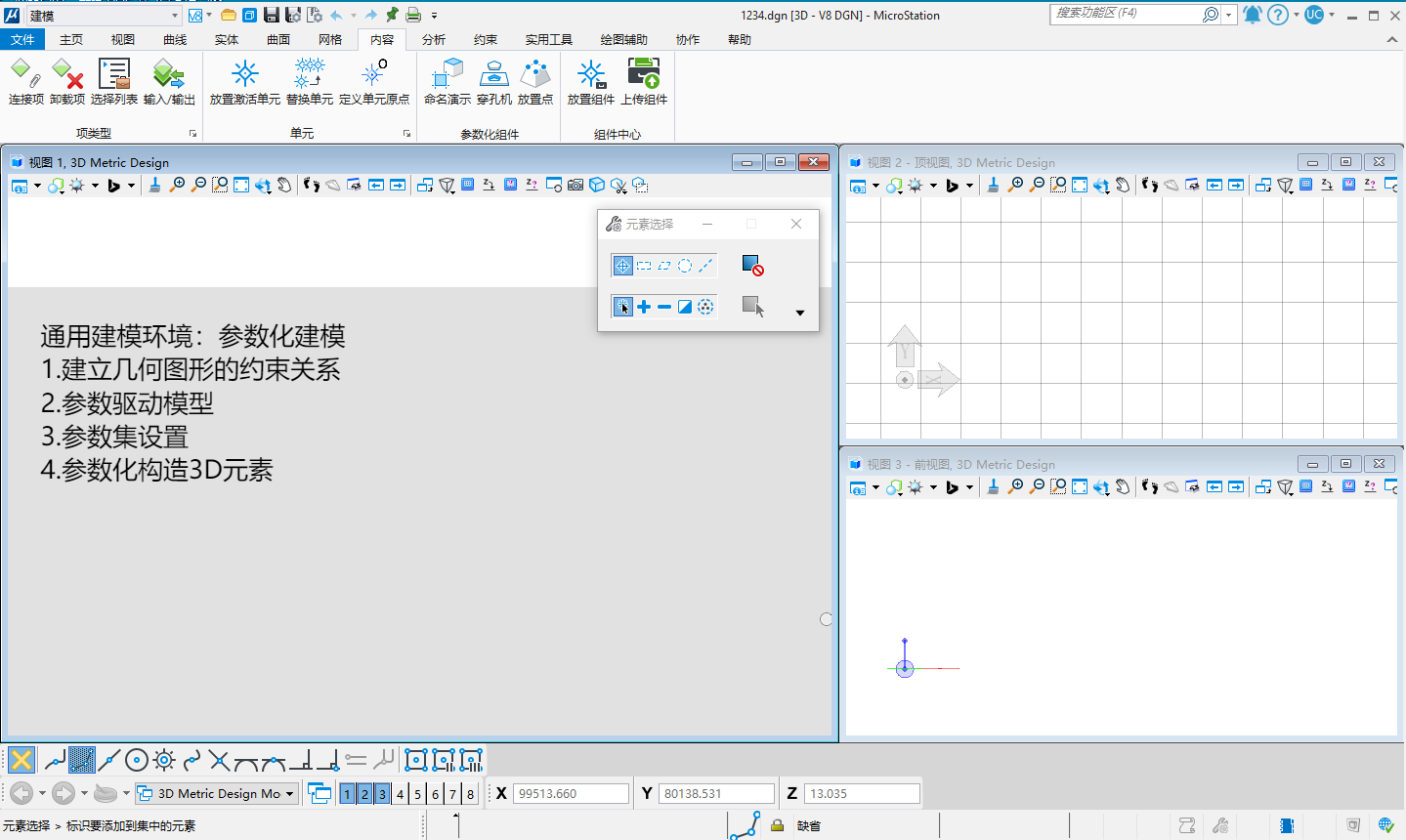The image size is (1406, 840).
Task: Click the disable handles icon in 元素选择
Action: pyautogui.click(x=751, y=265)
